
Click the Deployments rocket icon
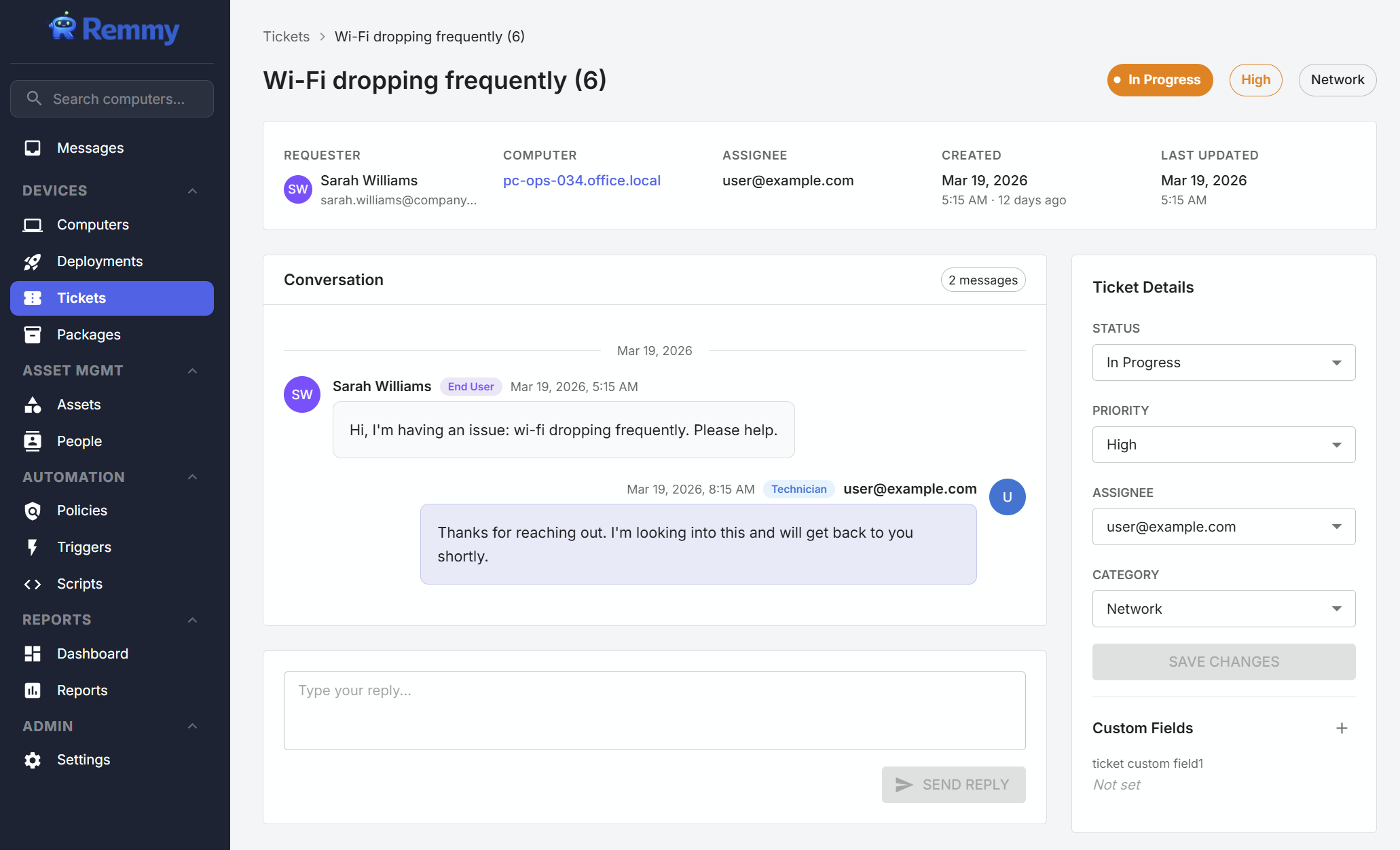tap(33, 261)
